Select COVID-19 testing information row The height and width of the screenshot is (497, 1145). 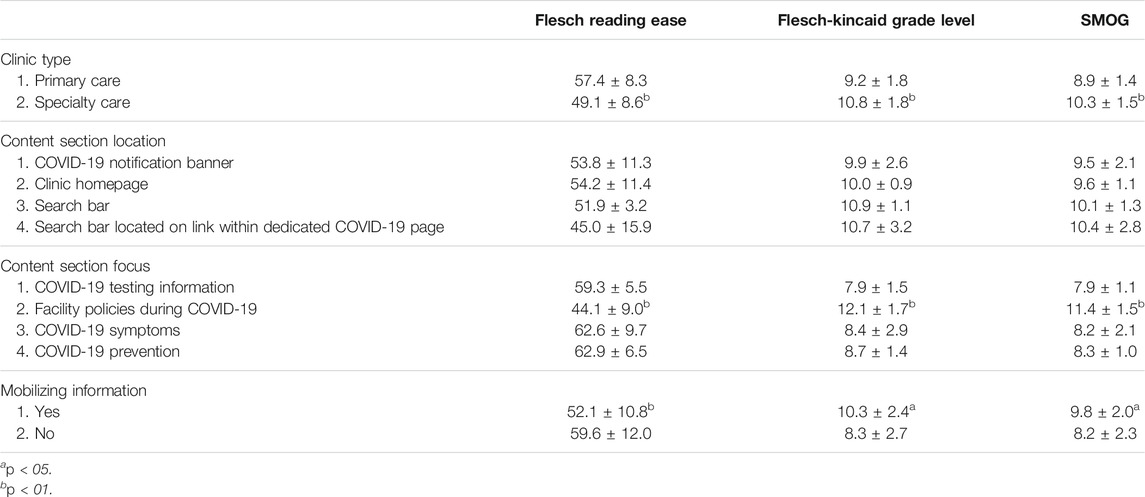point(124,286)
